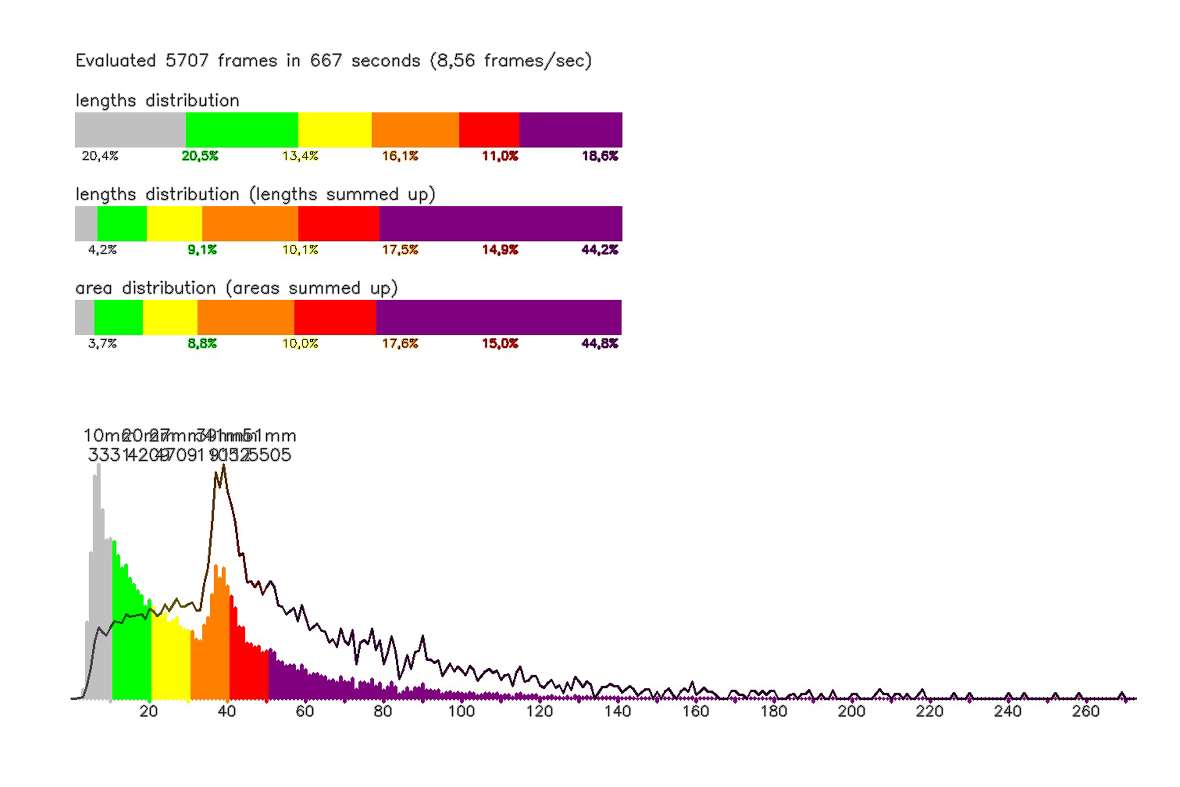Click purple segment of area distribution bar

[498, 317]
